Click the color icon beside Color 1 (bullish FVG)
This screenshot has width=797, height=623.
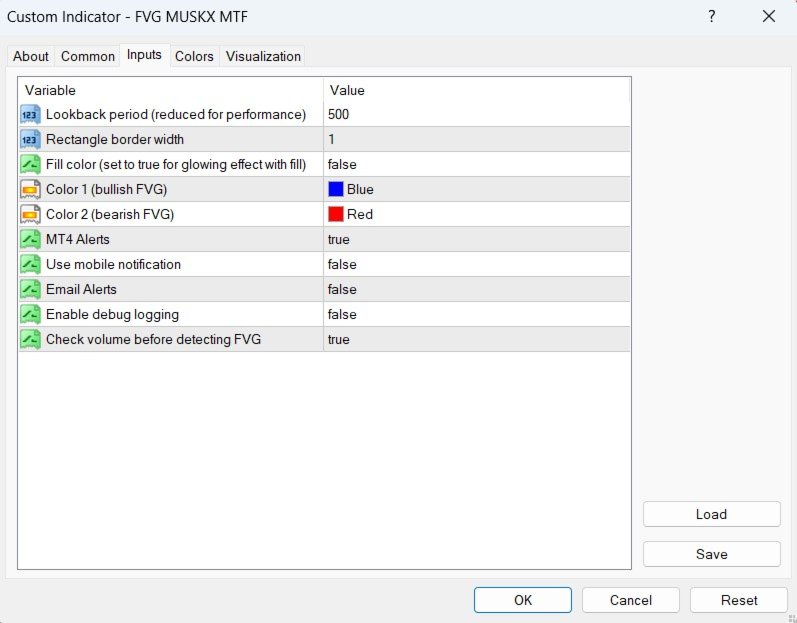[30, 189]
